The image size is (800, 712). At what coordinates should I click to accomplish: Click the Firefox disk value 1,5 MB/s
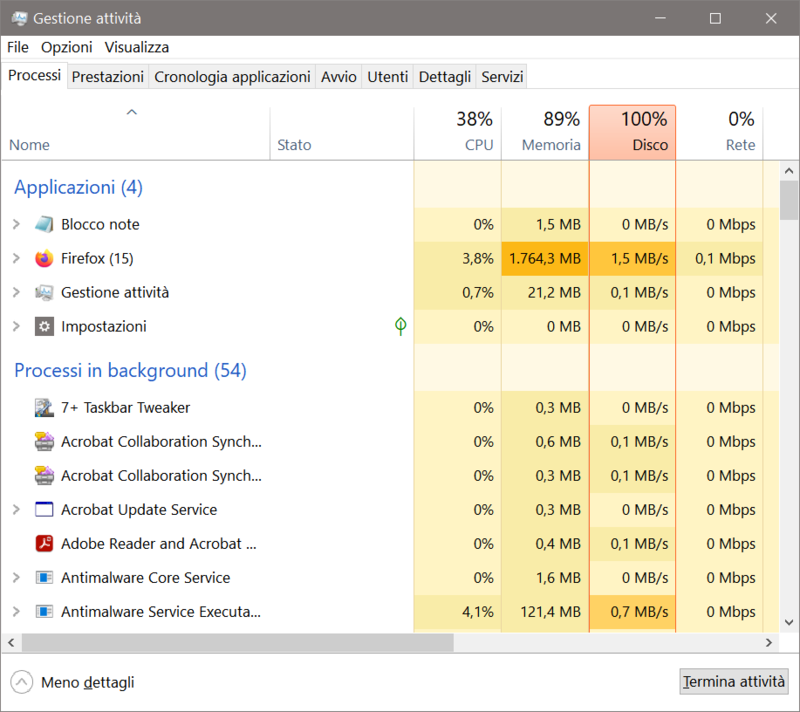(633, 259)
